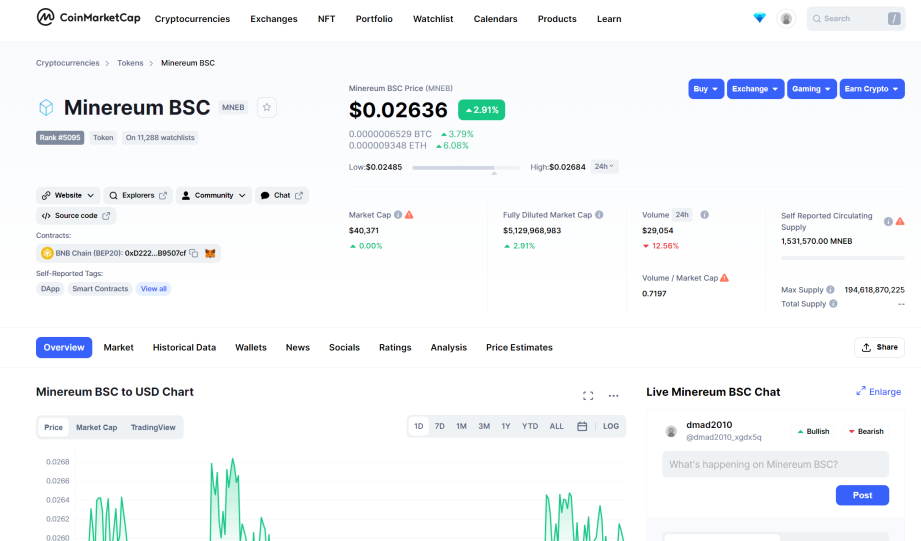Open the chart date range calendar
This screenshot has width=921, height=541.
click(582, 426)
